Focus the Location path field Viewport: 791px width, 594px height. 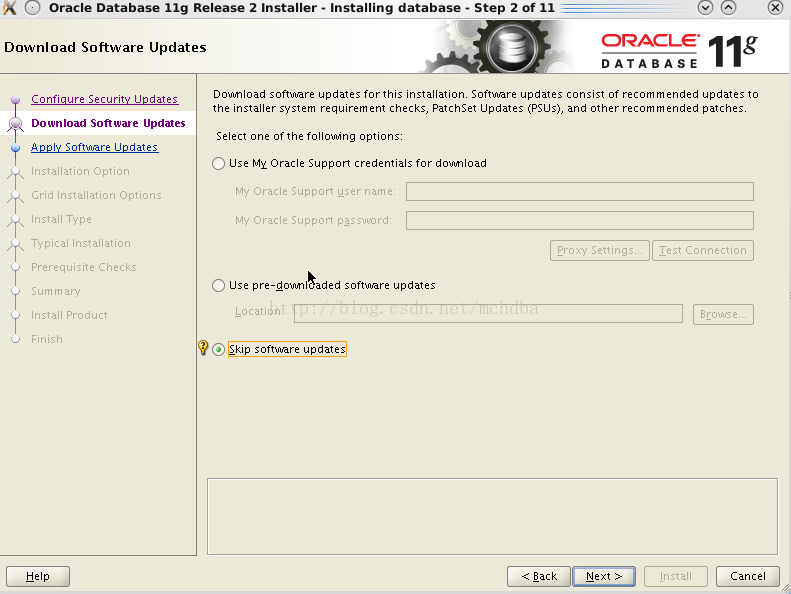point(488,313)
